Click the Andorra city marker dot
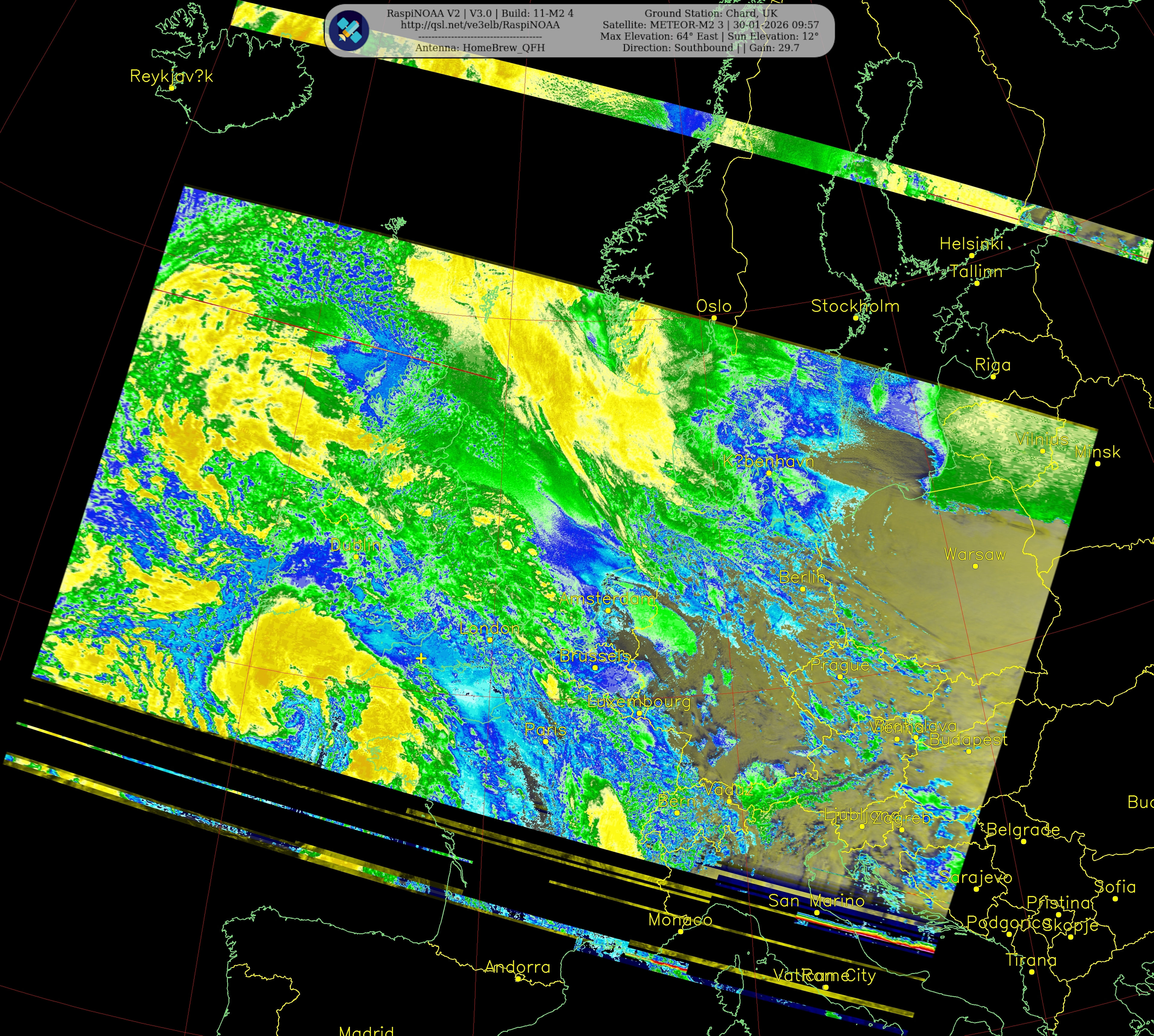The image size is (1154, 1036). coord(518,979)
